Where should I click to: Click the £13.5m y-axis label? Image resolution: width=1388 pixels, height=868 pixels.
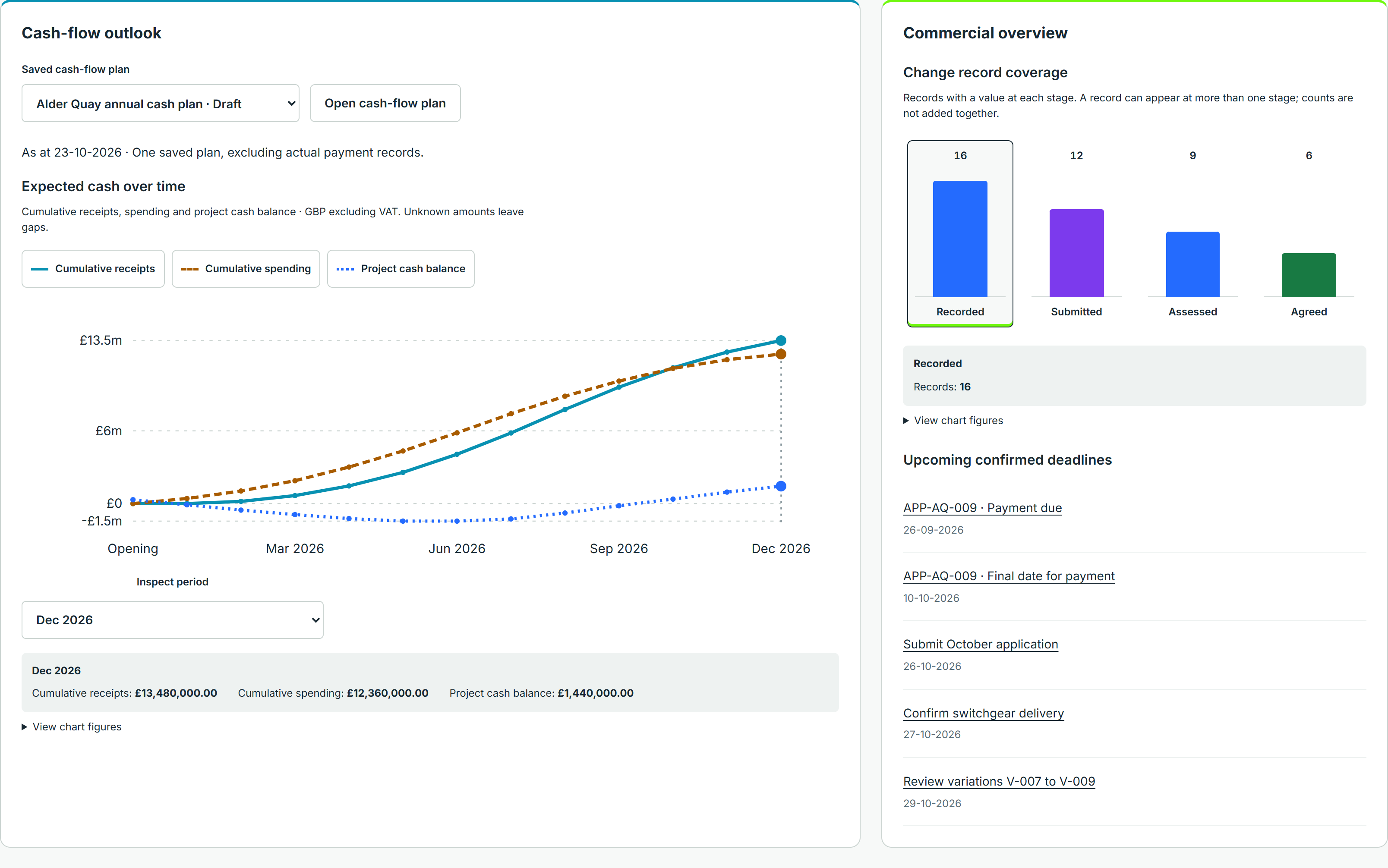coord(101,340)
